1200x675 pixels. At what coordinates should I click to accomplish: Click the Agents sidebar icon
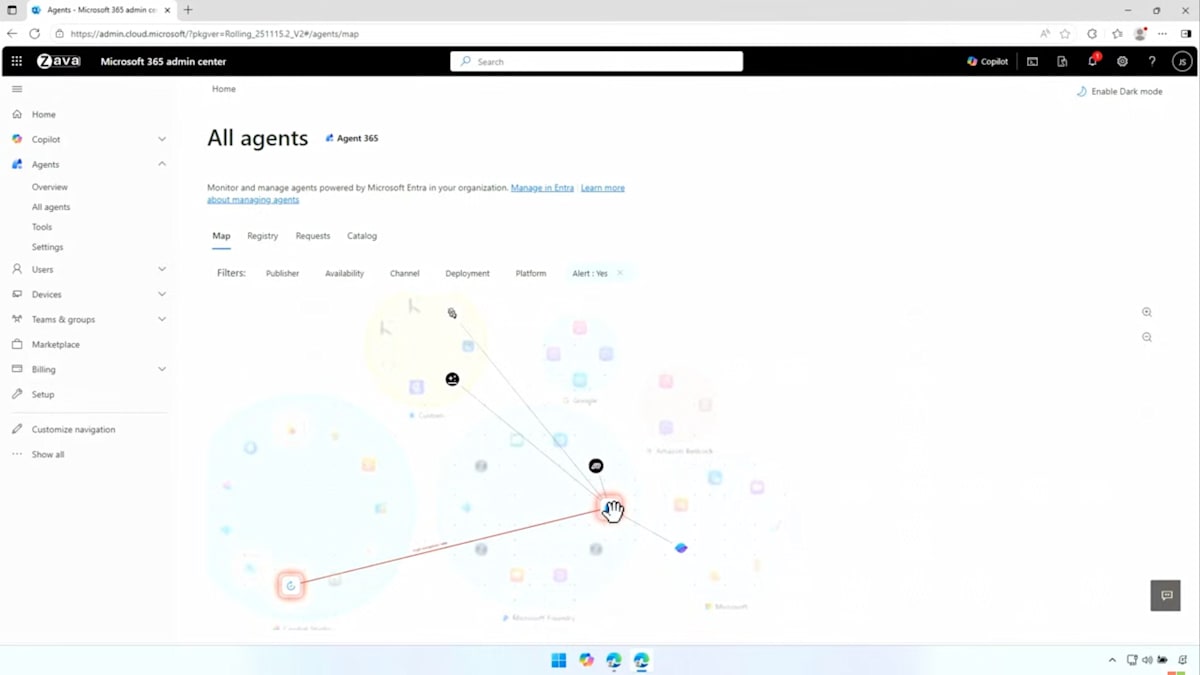[x=17, y=164]
